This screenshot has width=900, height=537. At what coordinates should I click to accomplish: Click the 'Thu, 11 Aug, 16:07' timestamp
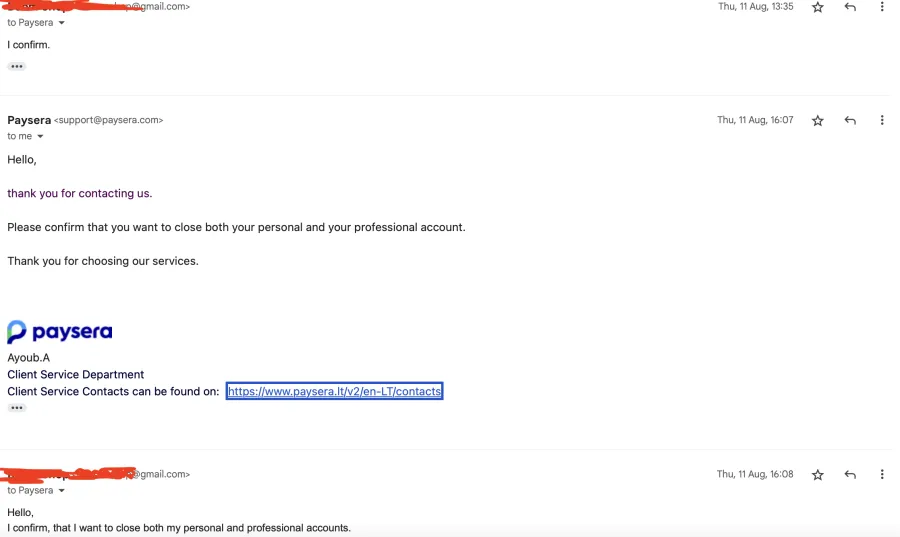click(x=755, y=120)
